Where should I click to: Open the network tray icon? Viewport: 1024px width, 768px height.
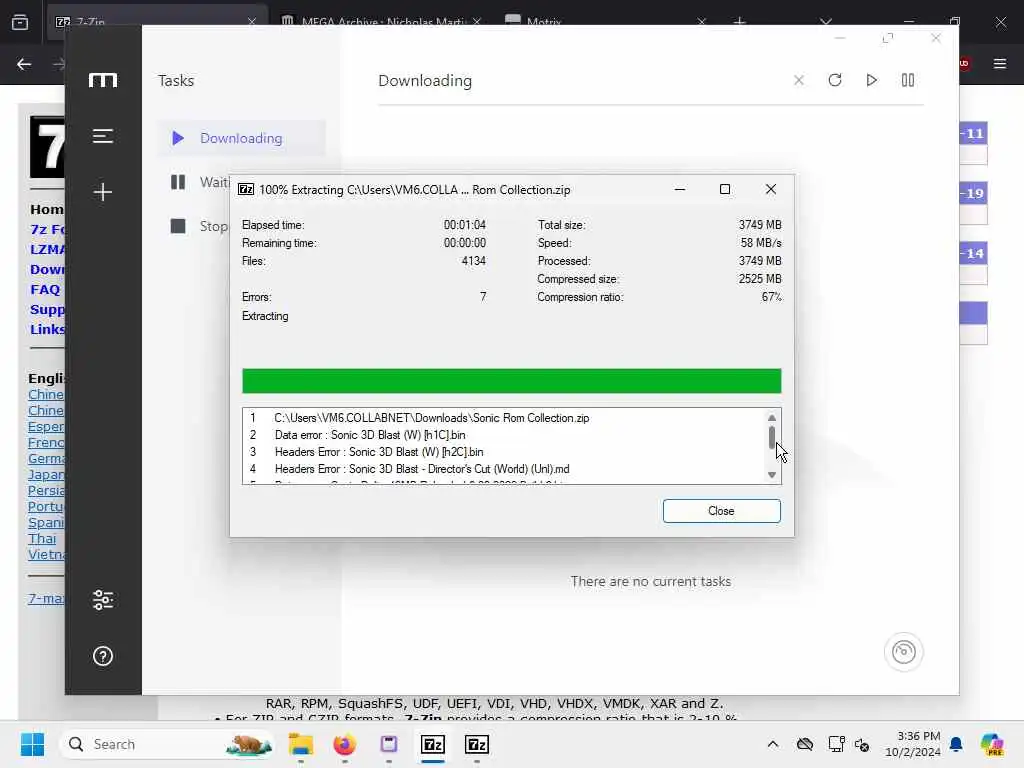pos(836,744)
